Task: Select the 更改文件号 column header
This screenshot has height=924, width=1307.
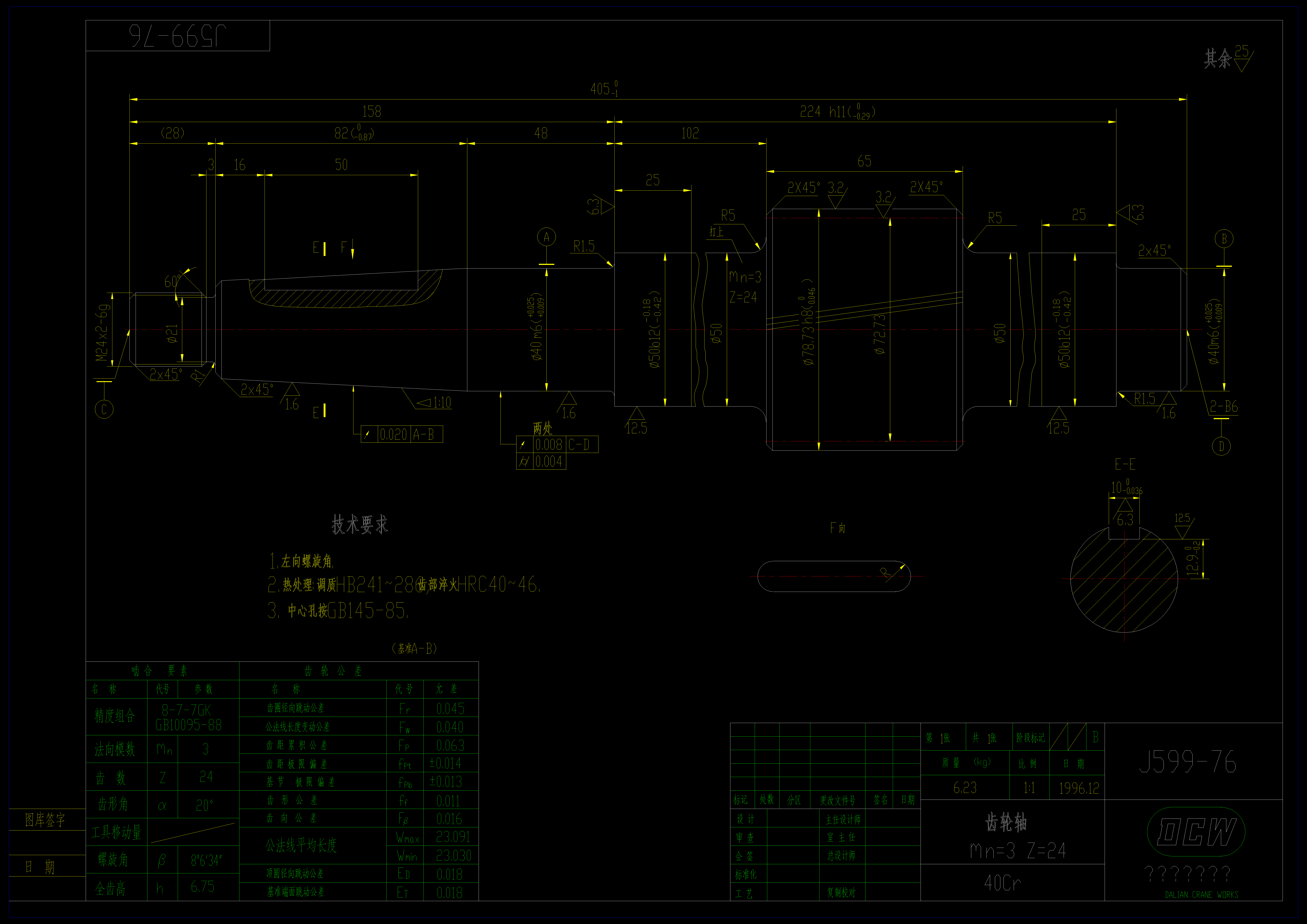Action: pyautogui.click(x=838, y=800)
